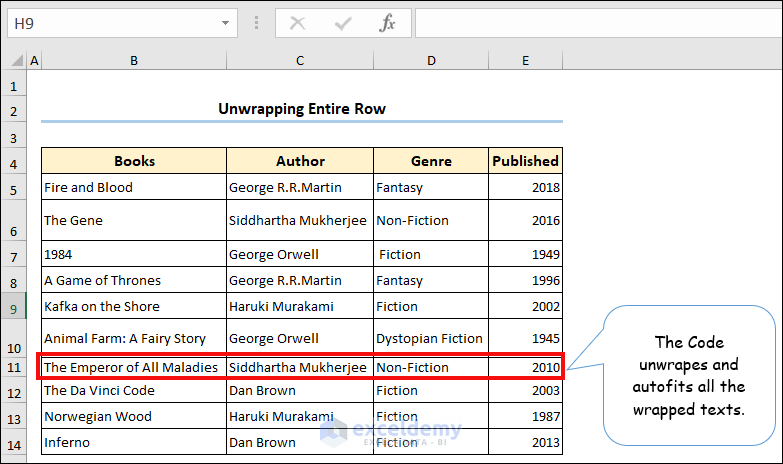The height and width of the screenshot is (464, 783).
Task: Click inside the formula bar input
Action: [x=599, y=23]
